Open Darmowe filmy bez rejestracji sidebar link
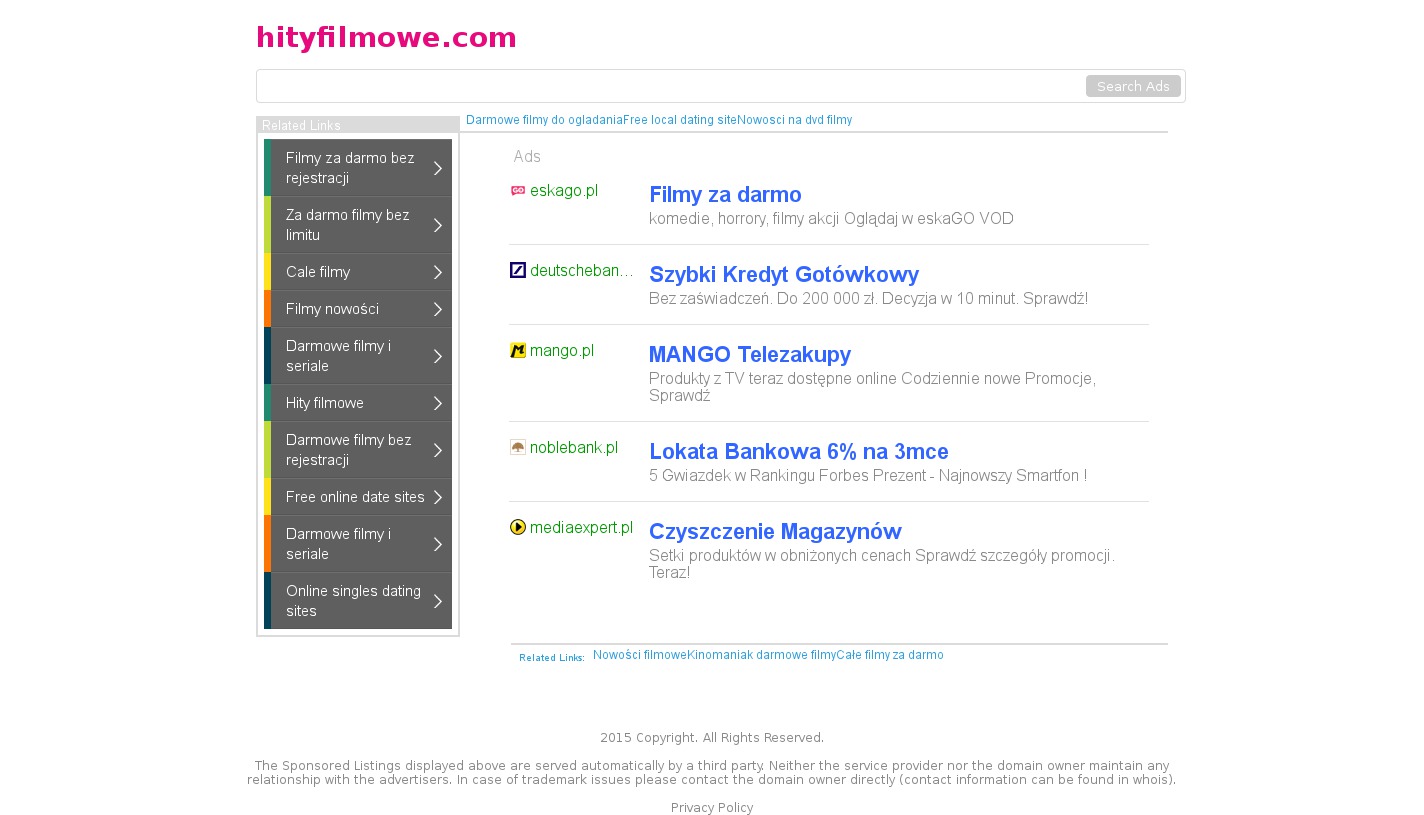Viewport: 1424px width, 815px height. click(x=358, y=450)
